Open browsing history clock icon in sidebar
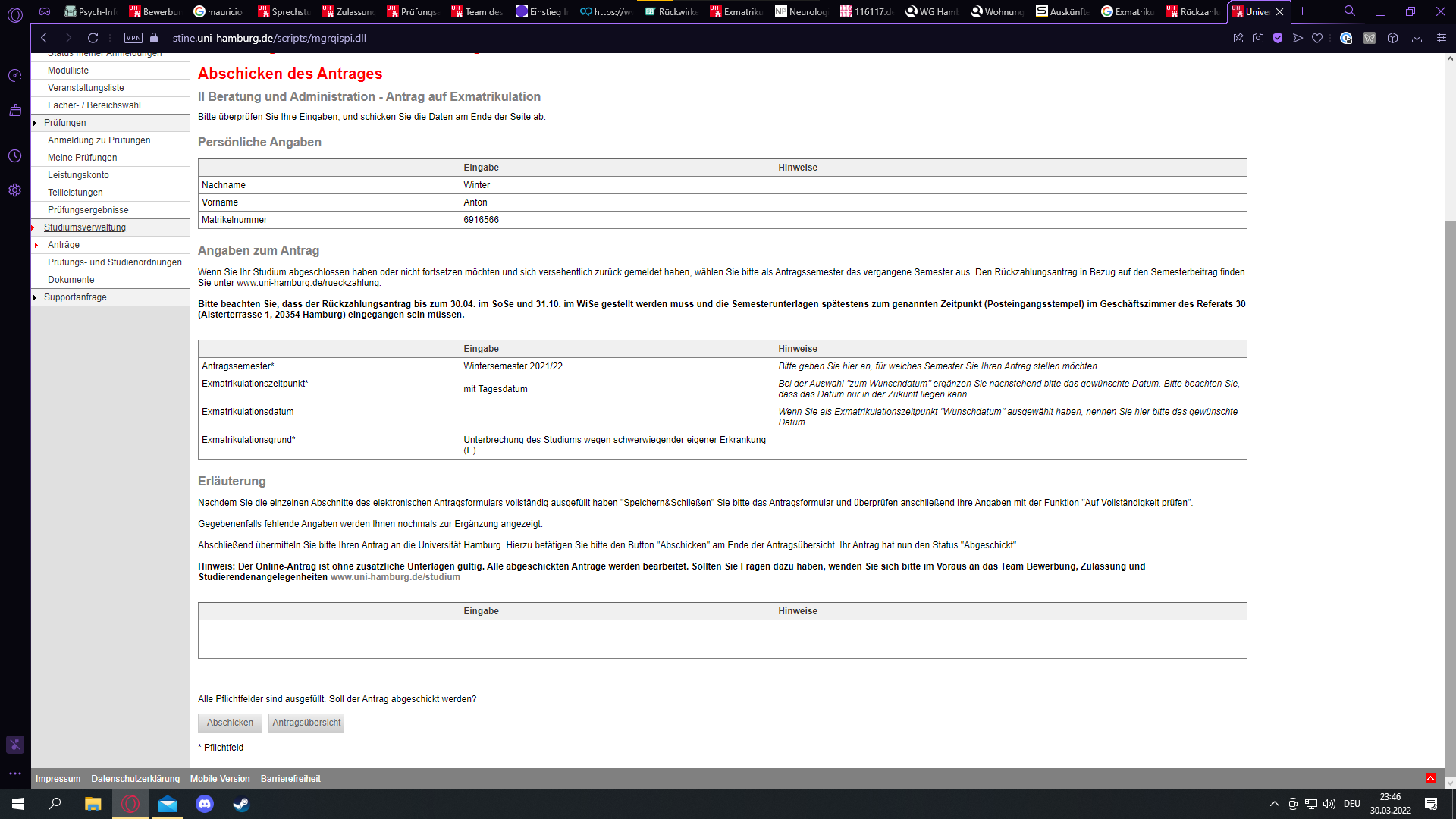The width and height of the screenshot is (1456, 819). click(14, 156)
